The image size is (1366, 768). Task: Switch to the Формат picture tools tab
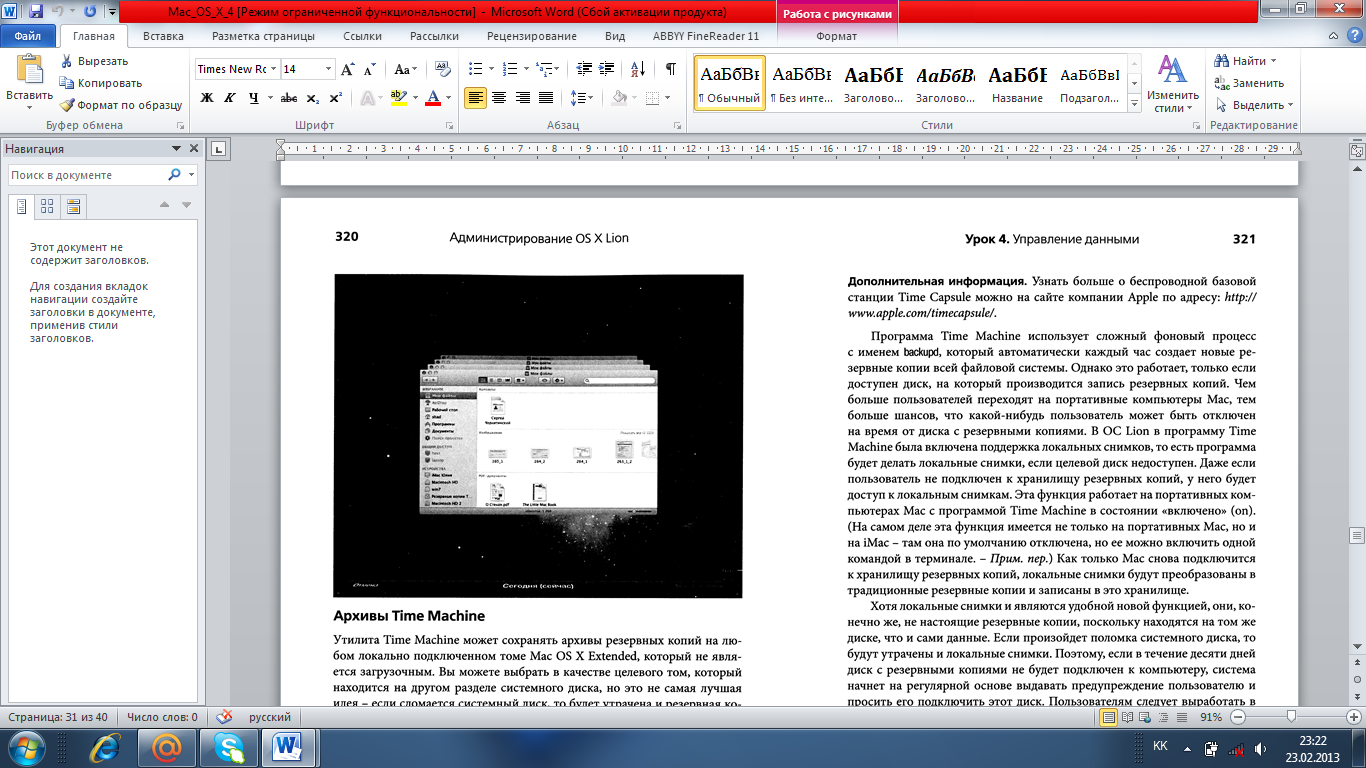[x=836, y=36]
